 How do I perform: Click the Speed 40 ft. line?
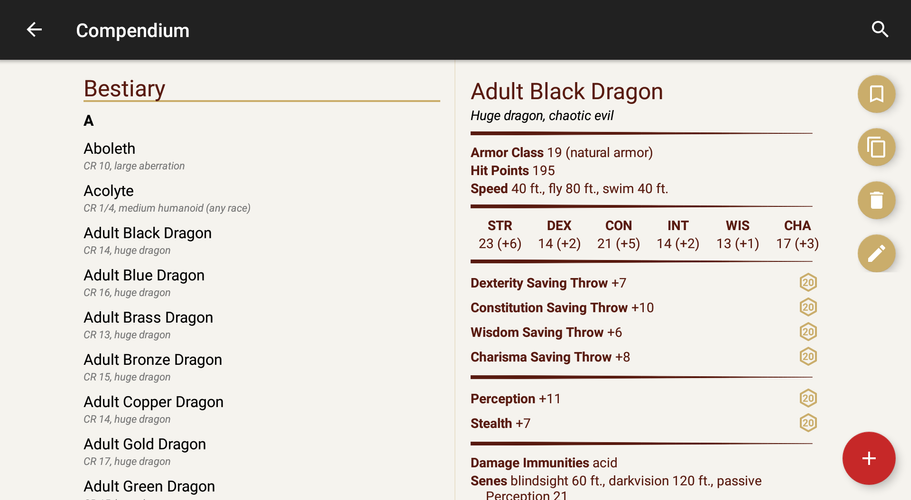click(569, 189)
